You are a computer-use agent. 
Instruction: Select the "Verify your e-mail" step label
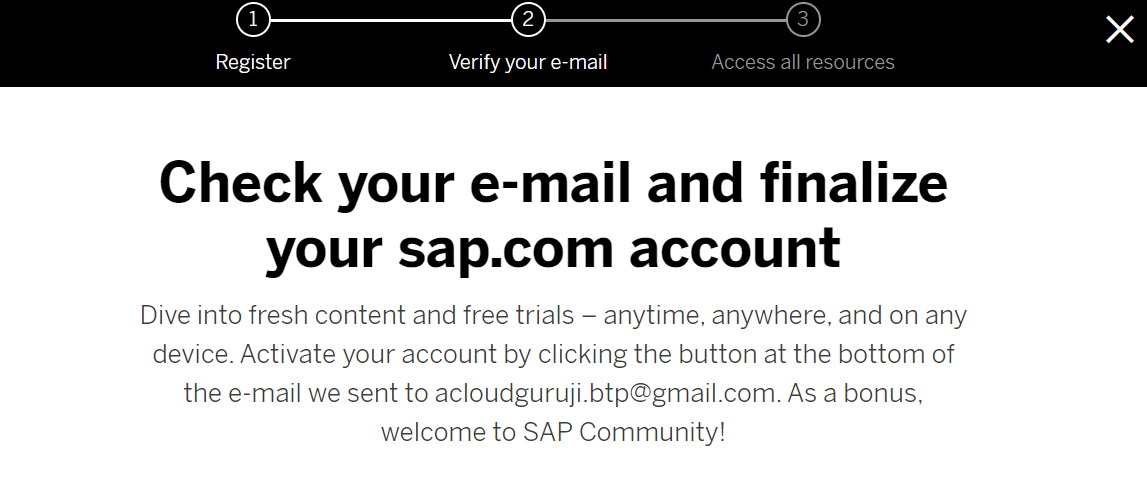point(528,62)
